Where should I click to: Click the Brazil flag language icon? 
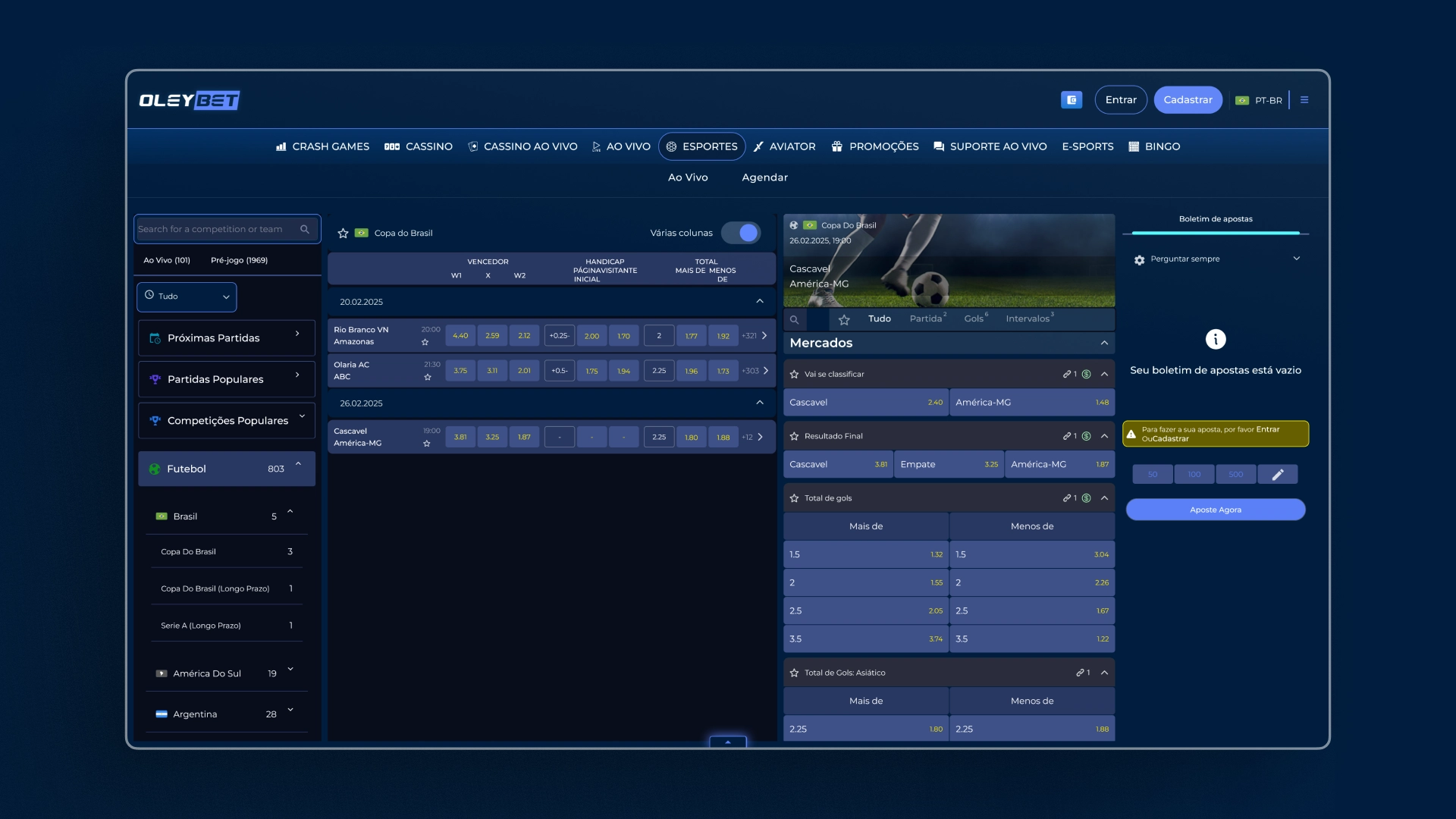1242,100
